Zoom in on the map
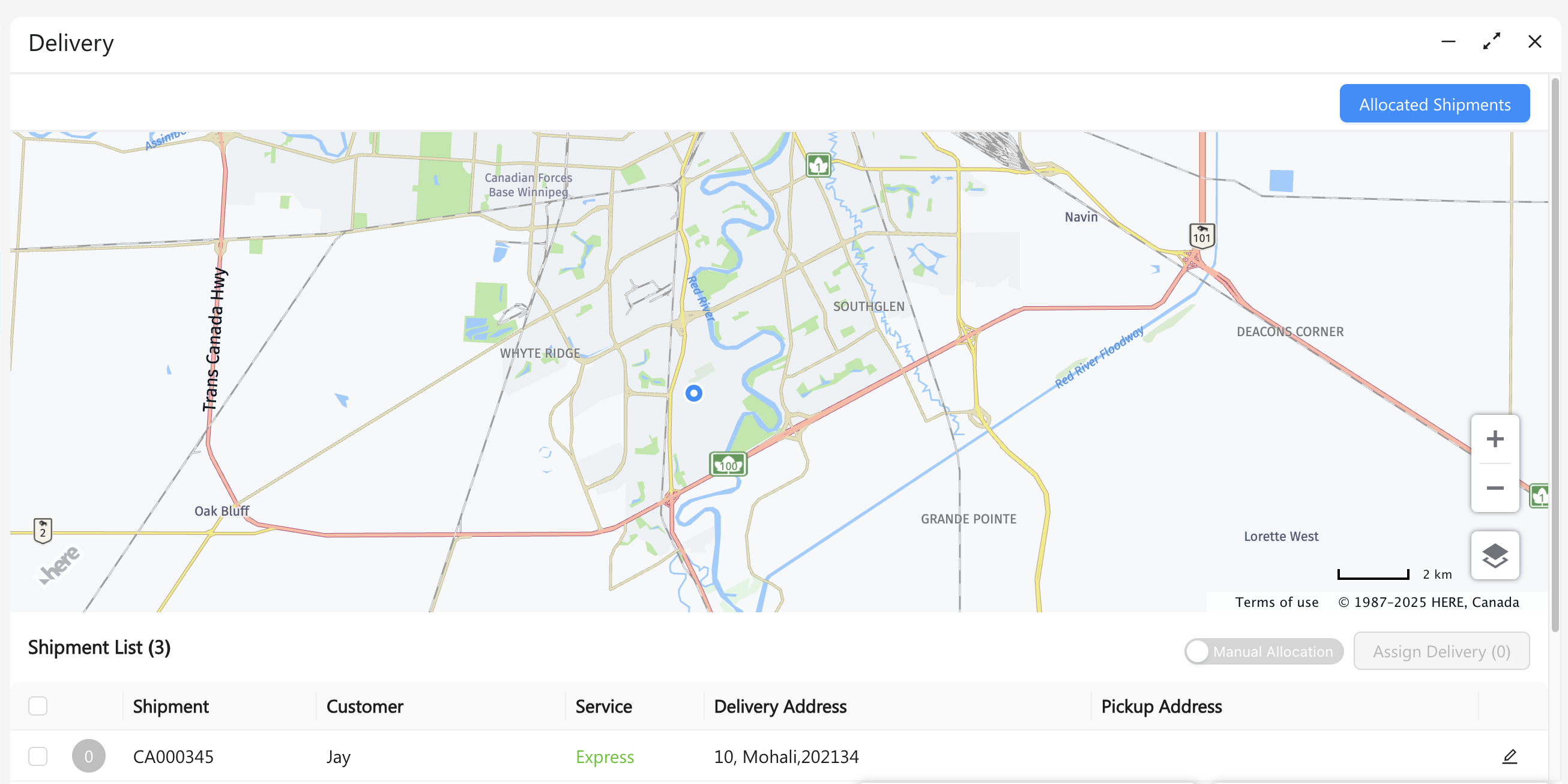This screenshot has height=784, width=1568. click(1494, 439)
